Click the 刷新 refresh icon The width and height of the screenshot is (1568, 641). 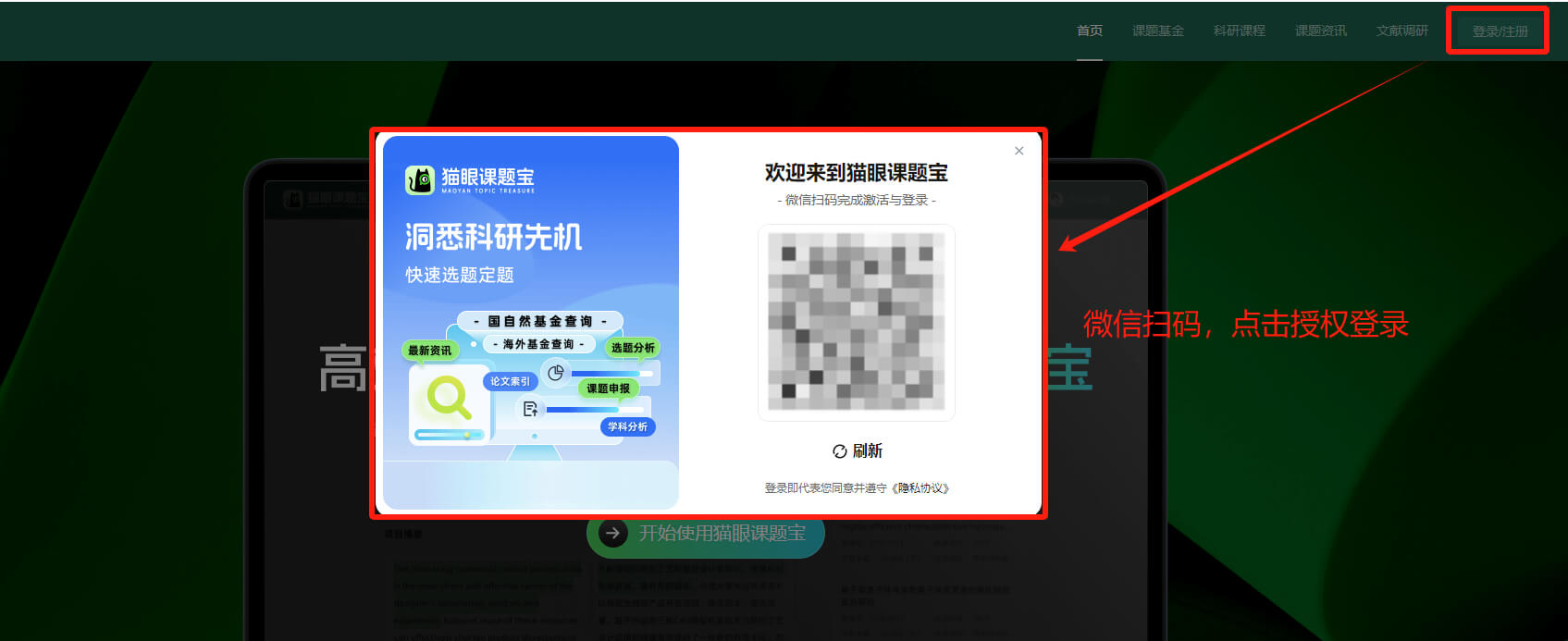point(839,451)
